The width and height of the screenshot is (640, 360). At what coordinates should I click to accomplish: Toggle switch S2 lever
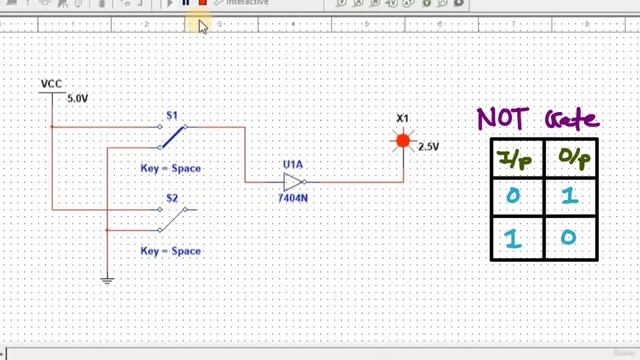(x=173, y=220)
